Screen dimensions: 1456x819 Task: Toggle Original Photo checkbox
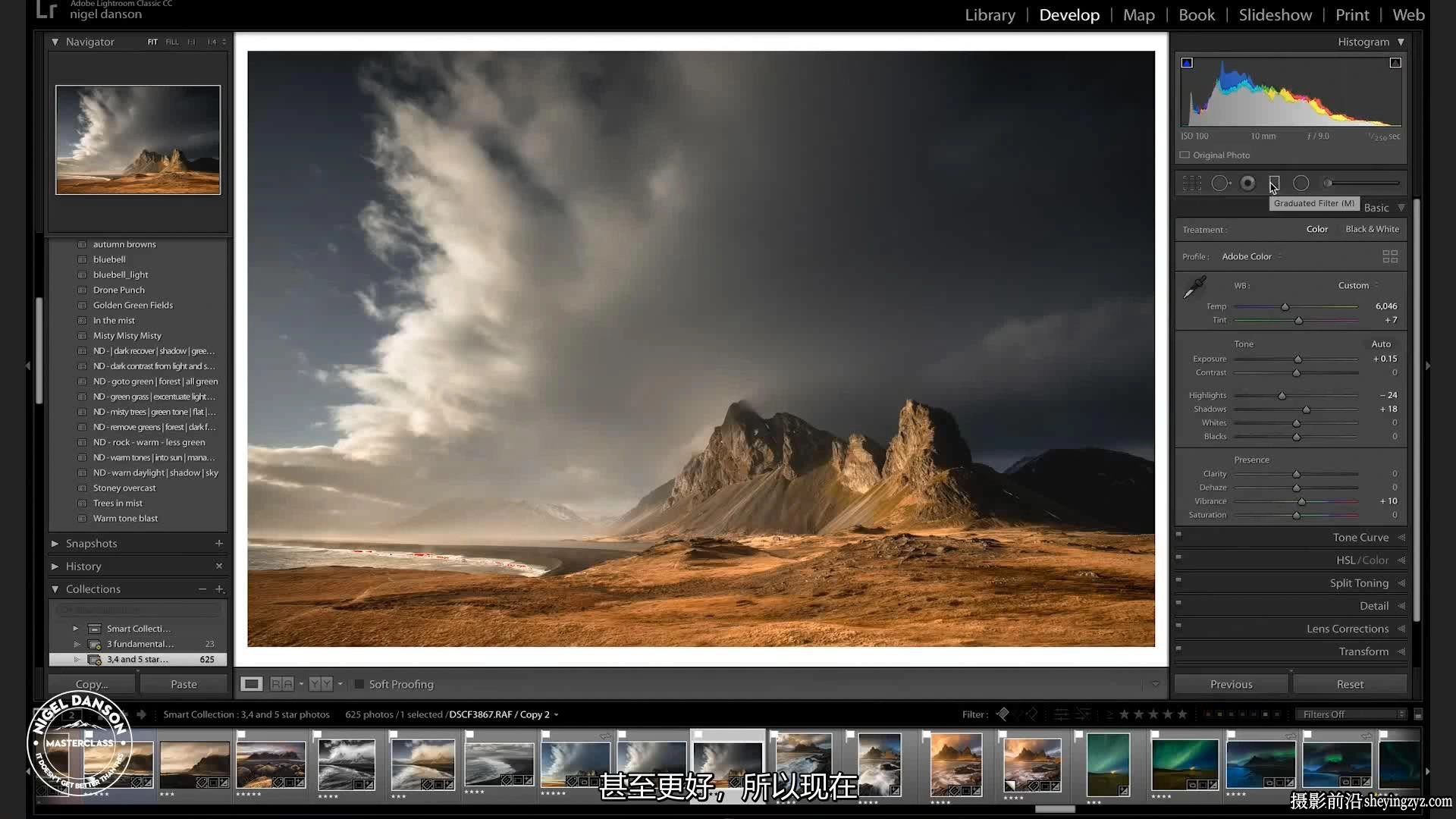pos(1185,155)
